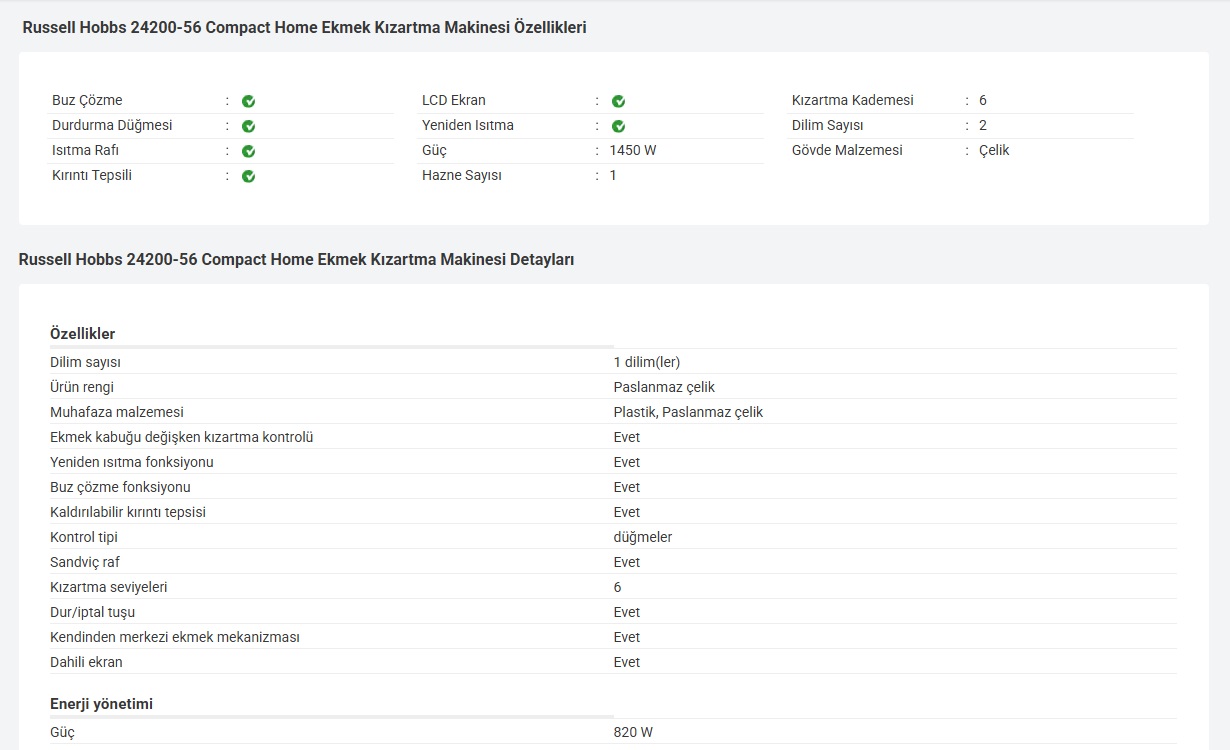
Task: Select 'Paslanmaz çelik' in the Ürün rengi row
Action: (664, 387)
